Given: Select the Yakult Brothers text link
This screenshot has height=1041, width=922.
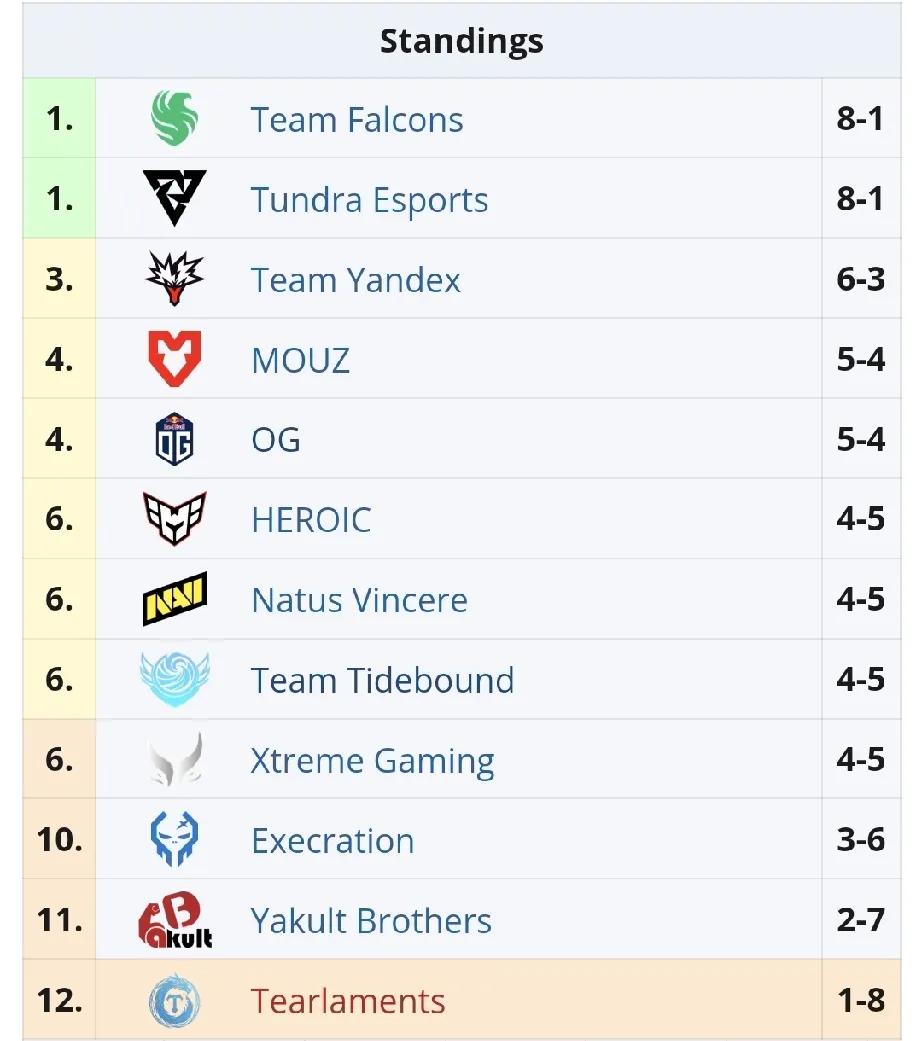Looking at the screenshot, I should (x=371, y=921).
